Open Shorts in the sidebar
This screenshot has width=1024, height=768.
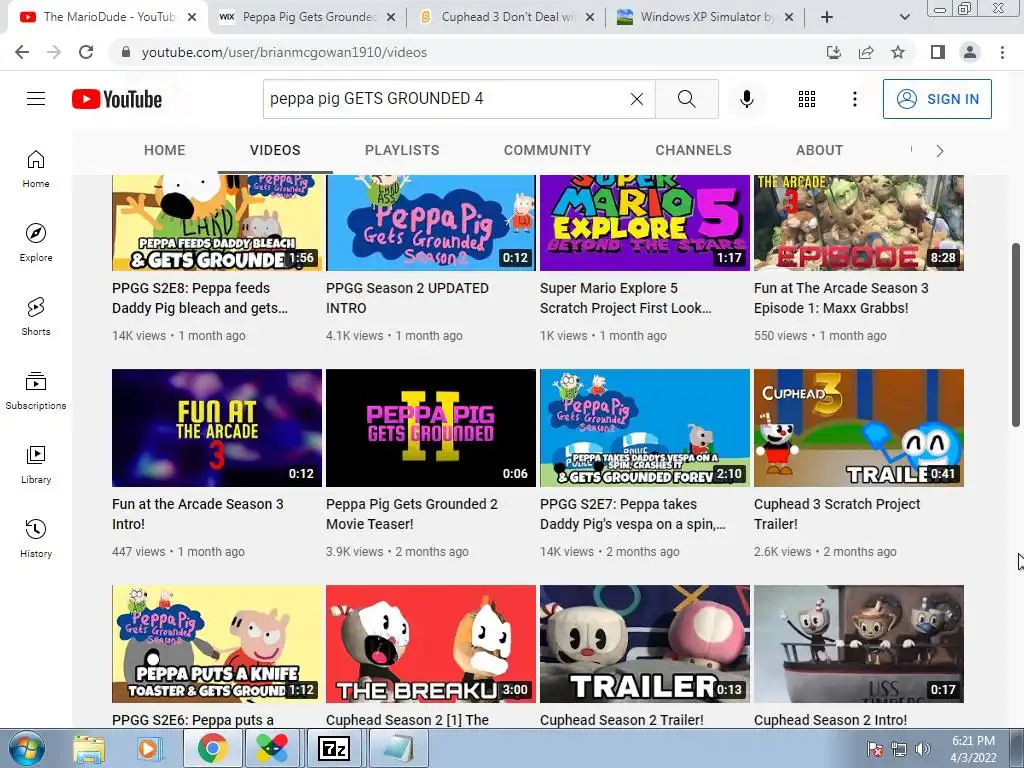(x=36, y=317)
